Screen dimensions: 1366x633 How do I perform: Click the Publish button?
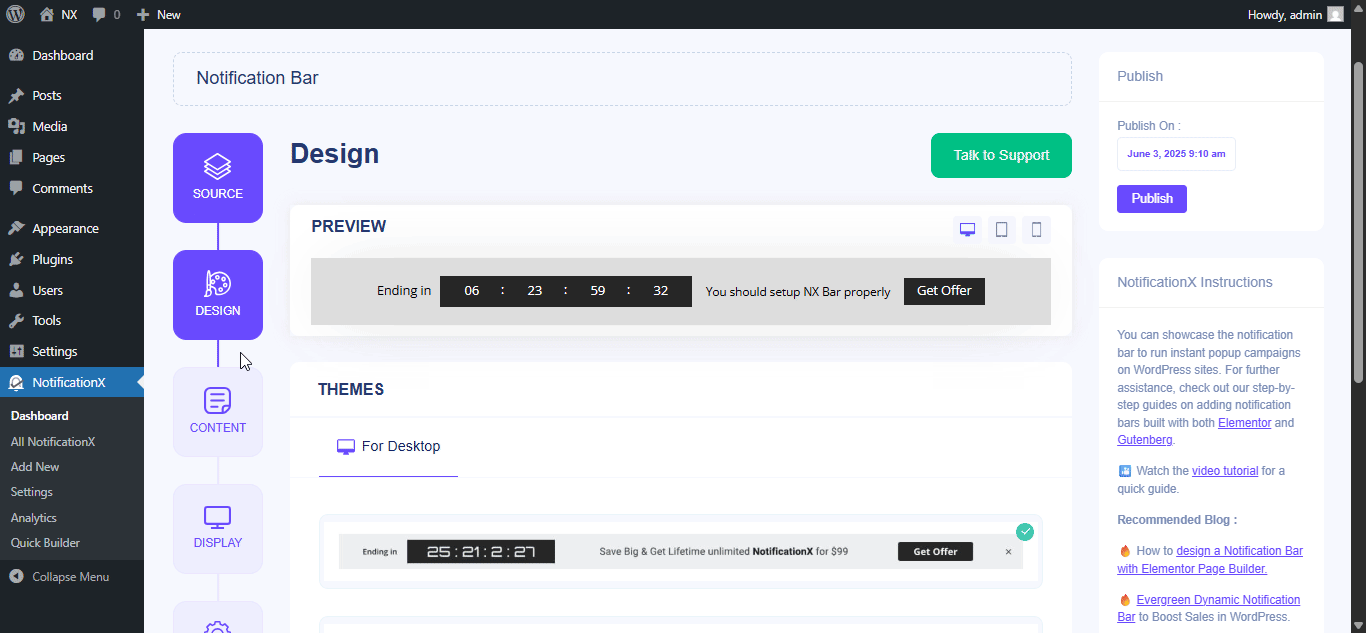(x=1152, y=199)
